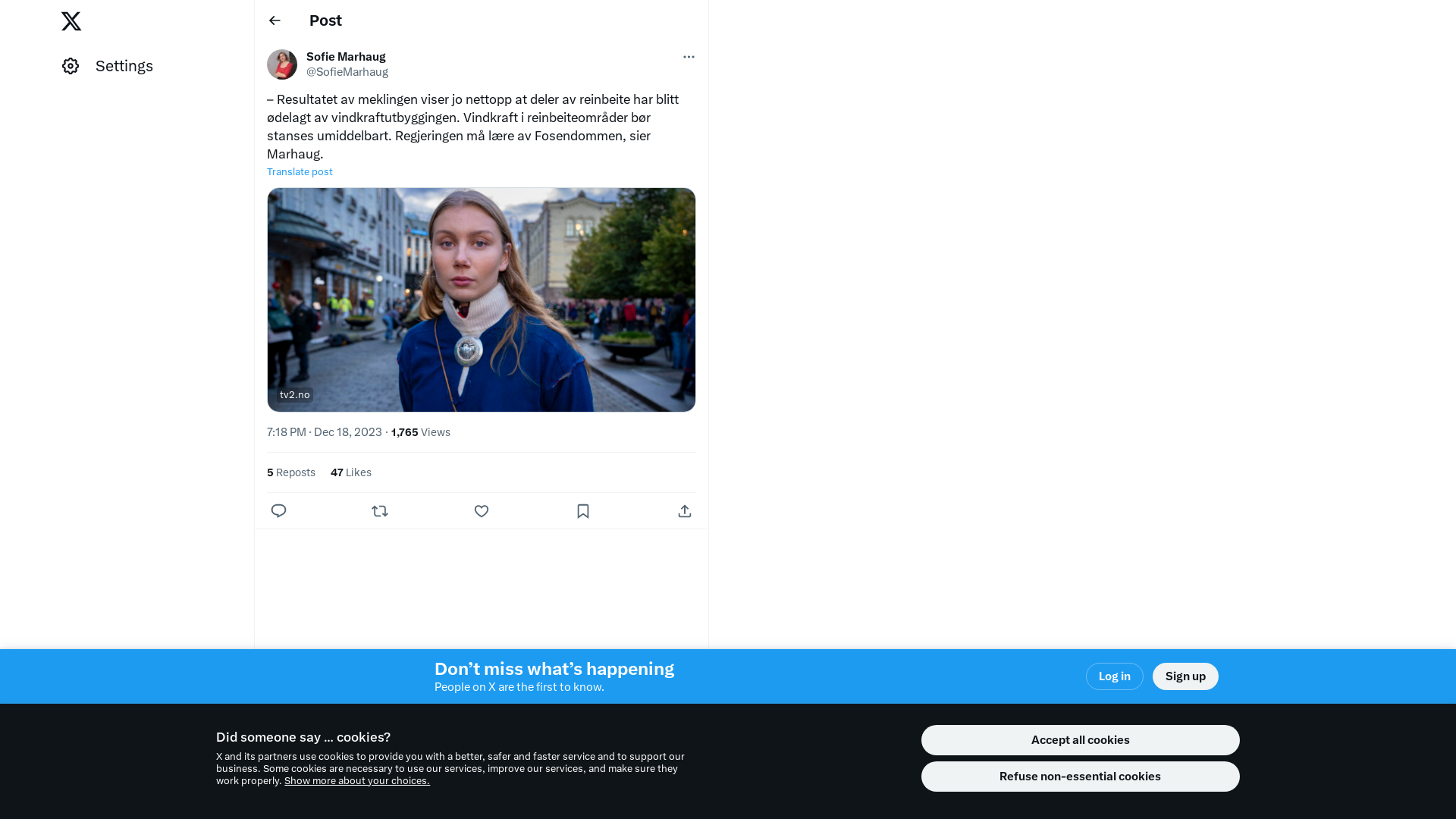
Task: Go back using the arrow icon
Action: point(275,20)
